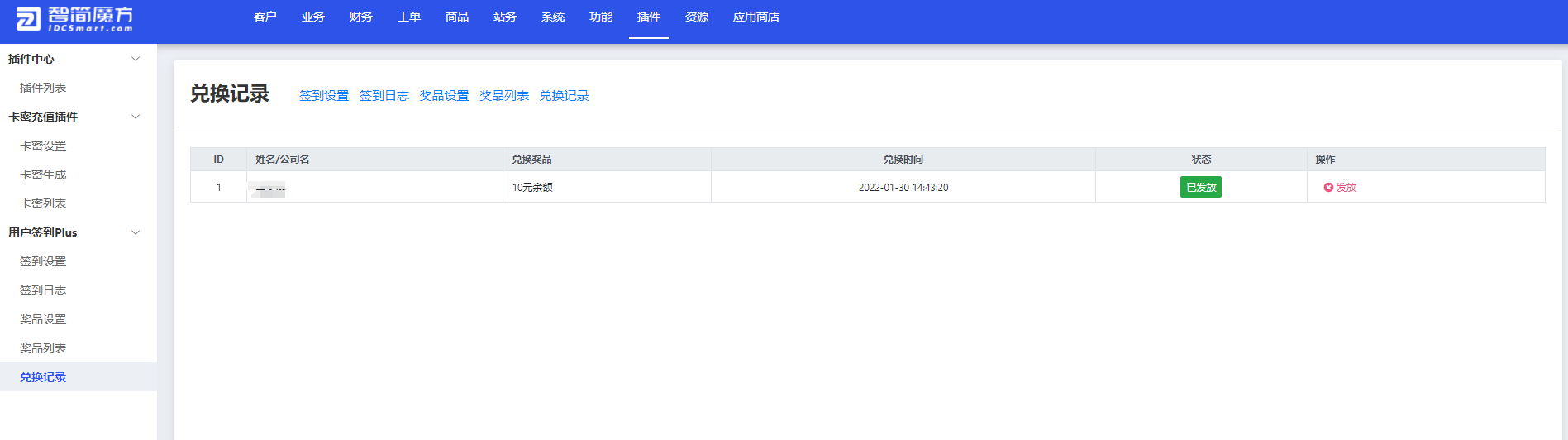Open the 客户 top menu
The height and width of the screenshot is (440, 1568).
(265, 17)
